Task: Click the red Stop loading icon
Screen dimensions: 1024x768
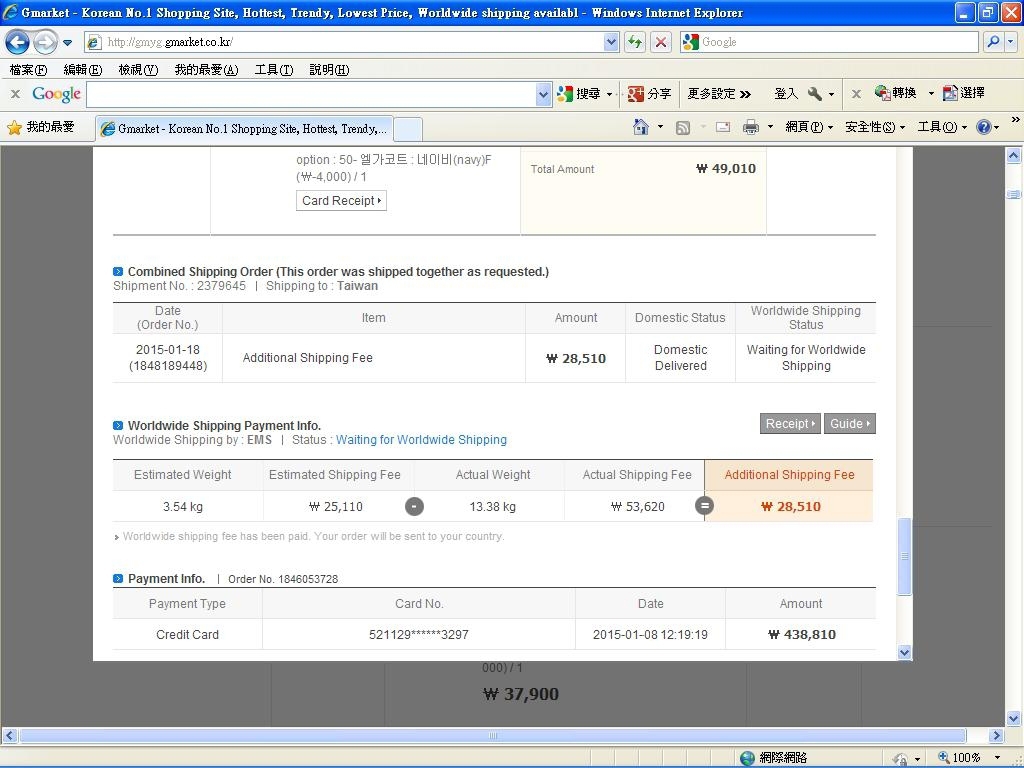Action: [661, 42]
